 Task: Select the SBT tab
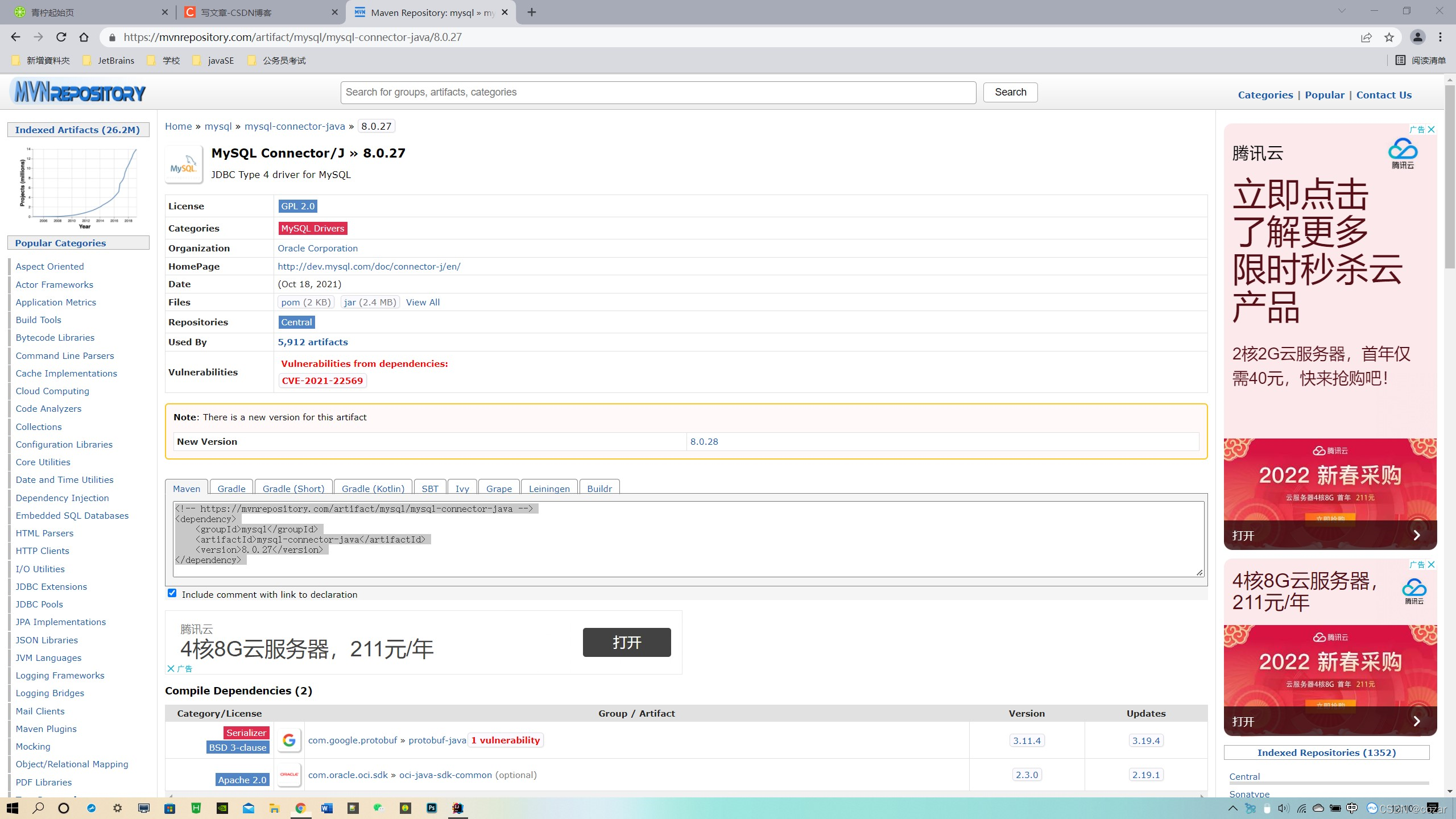coord(430,488)
